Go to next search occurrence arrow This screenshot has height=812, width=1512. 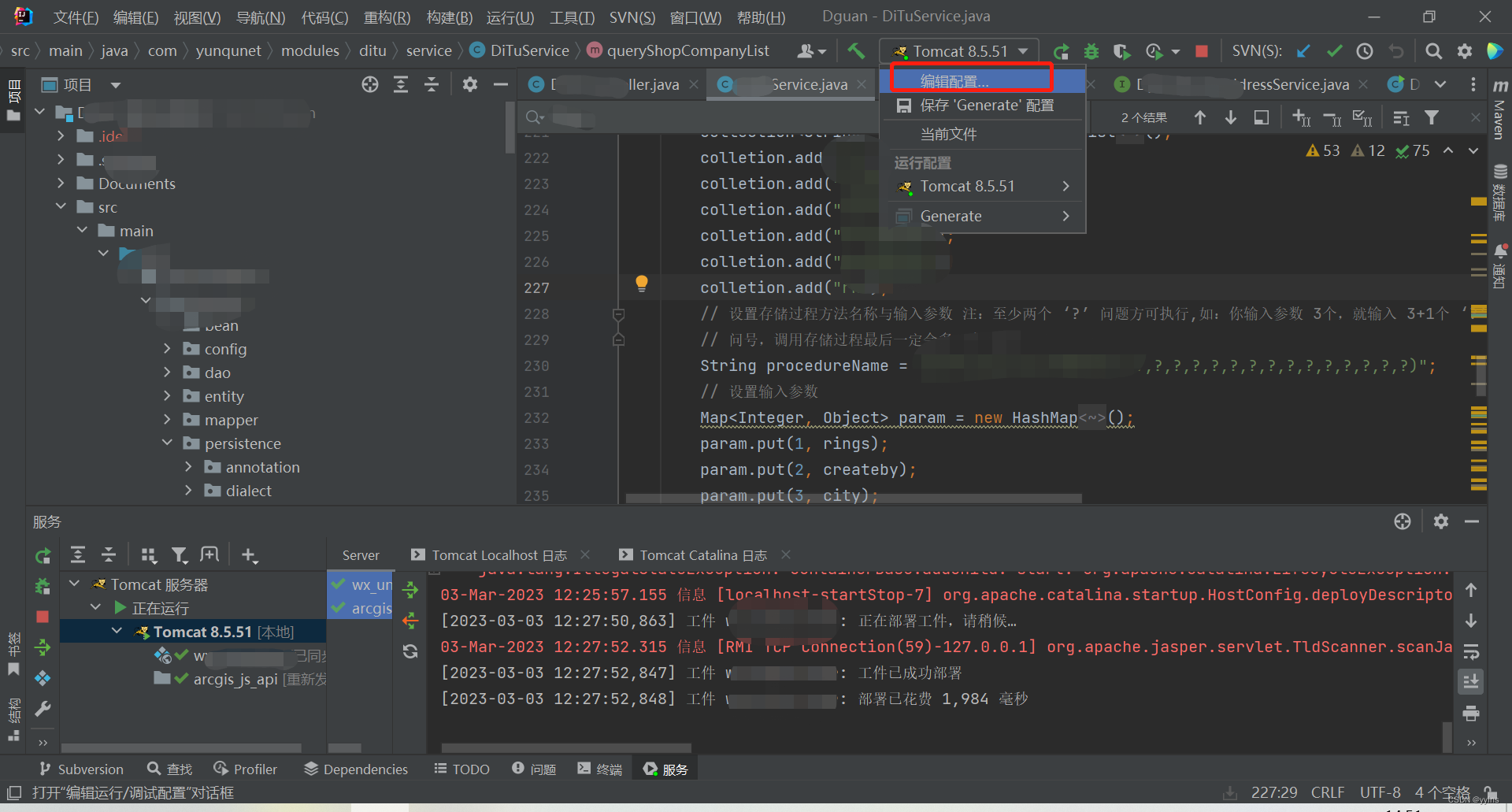tap(1231, 117)
